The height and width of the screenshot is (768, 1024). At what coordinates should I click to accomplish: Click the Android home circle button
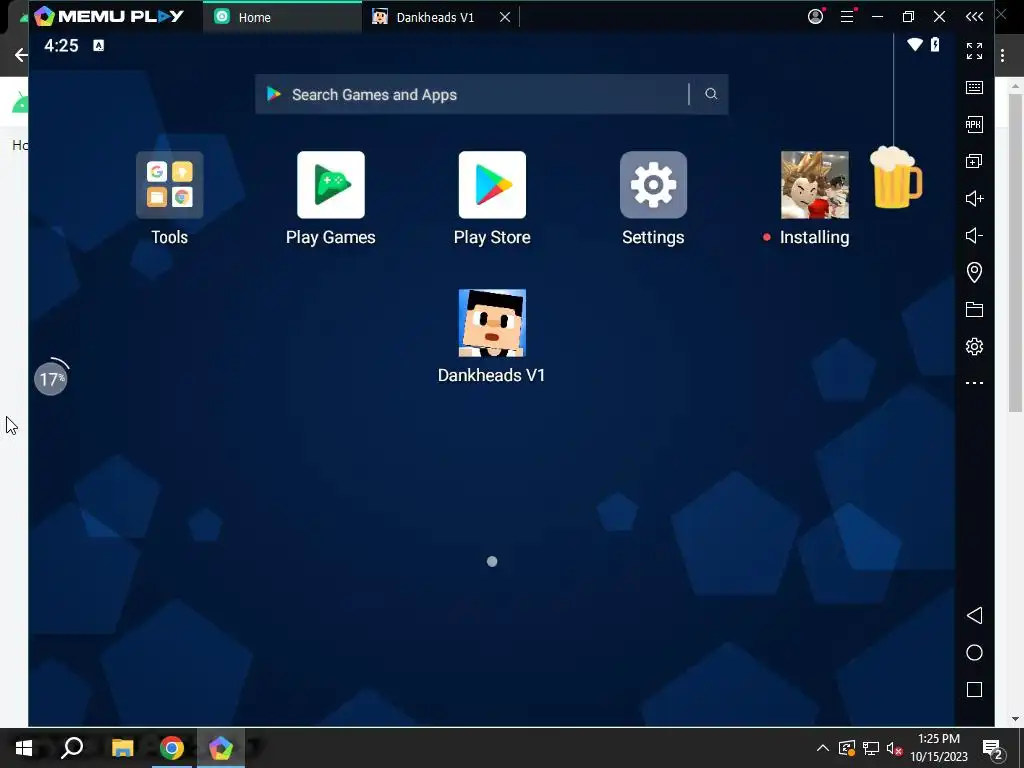pos(974,652)
